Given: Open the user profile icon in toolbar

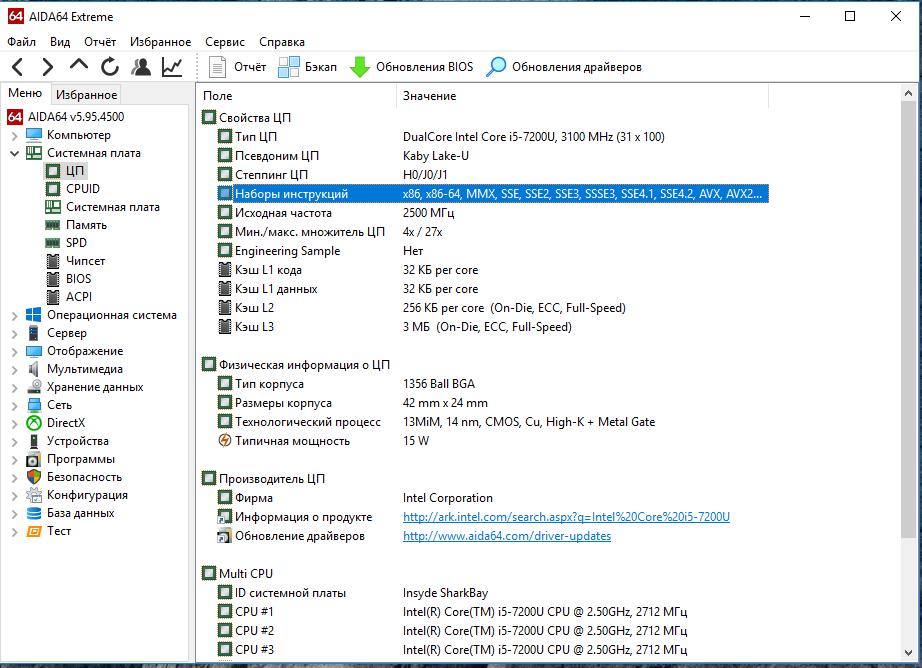Looking at the screenshot, I should [141, 67].
